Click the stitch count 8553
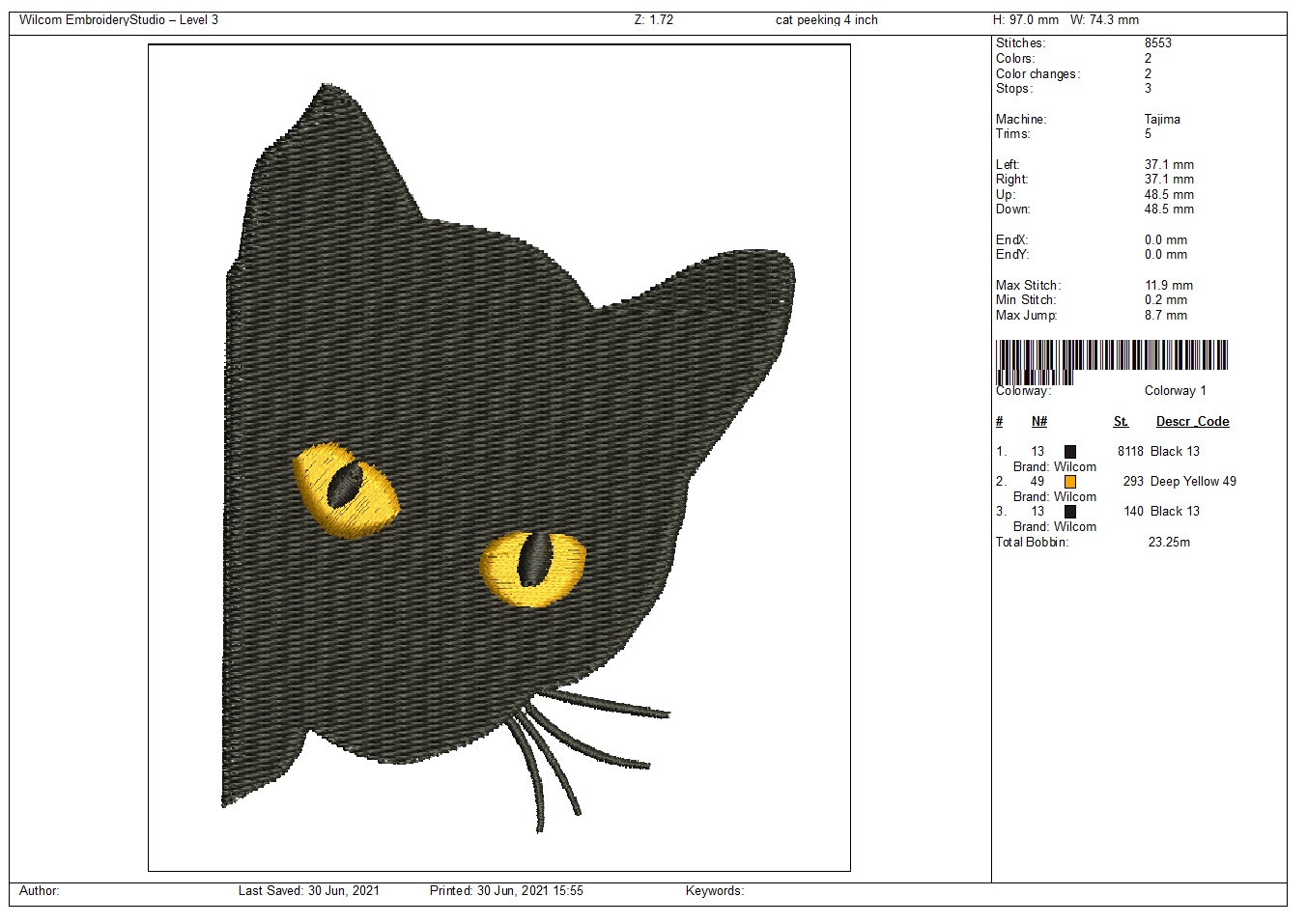1307x924 pixels. 1157,43
